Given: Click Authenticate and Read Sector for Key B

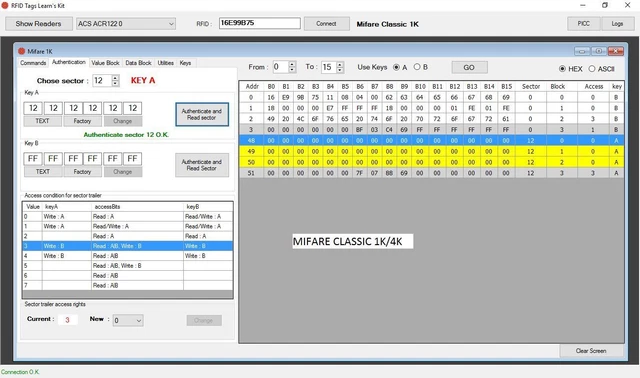Looking at the screenshot, I should pyautogui.click(x=202, y=165).
